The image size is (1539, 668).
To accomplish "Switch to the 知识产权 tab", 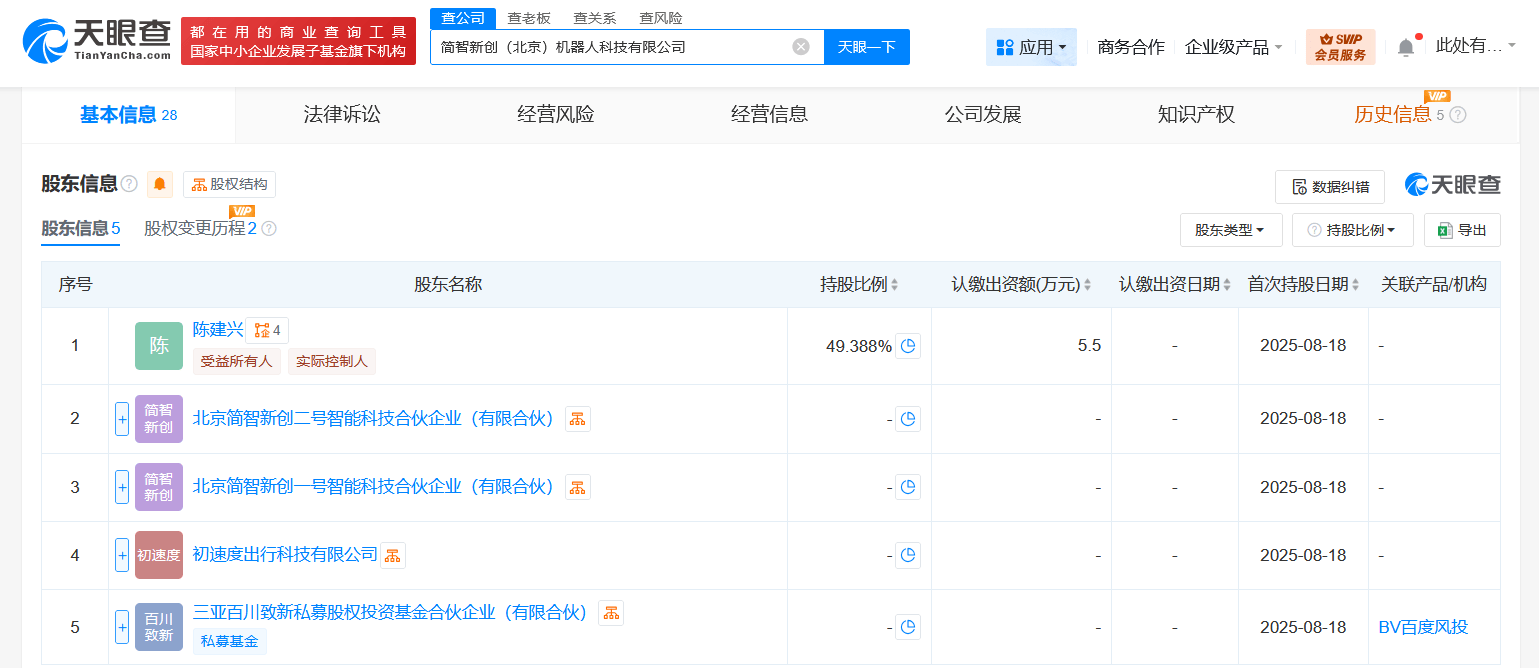I will [1196, 115].
